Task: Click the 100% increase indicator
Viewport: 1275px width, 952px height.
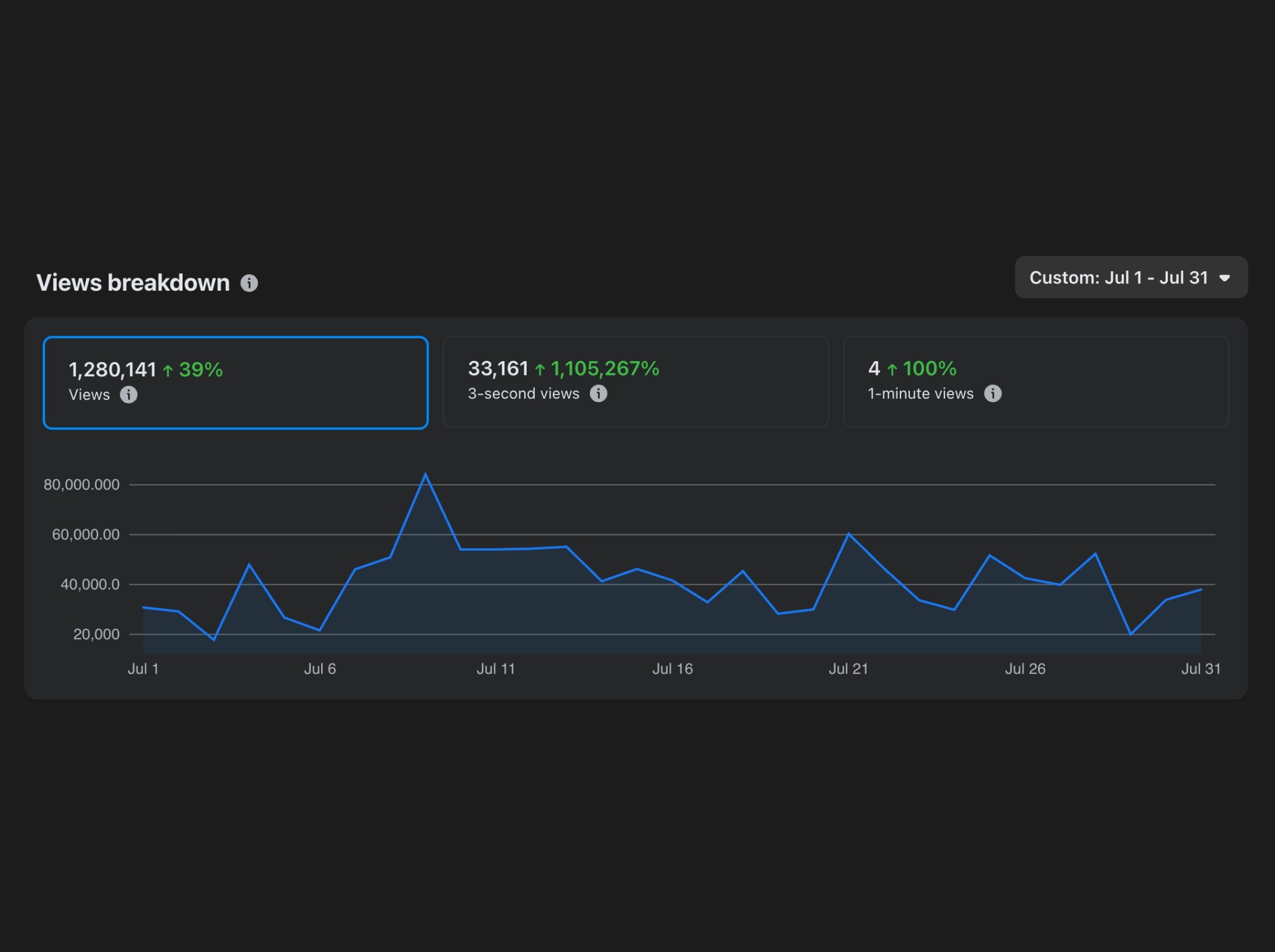Action: [929, 369]
